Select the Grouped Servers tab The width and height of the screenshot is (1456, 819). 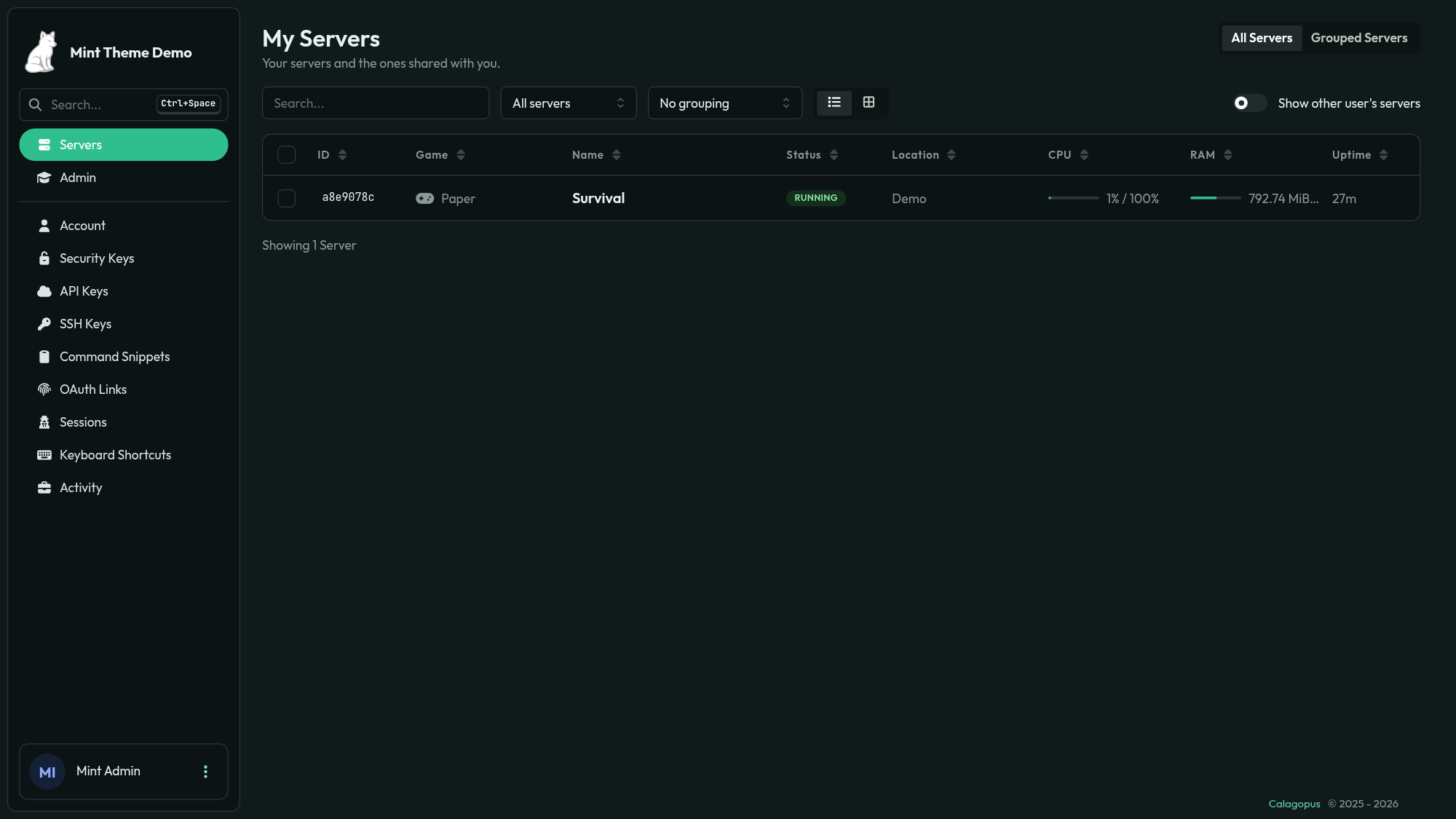point(1359,39)
